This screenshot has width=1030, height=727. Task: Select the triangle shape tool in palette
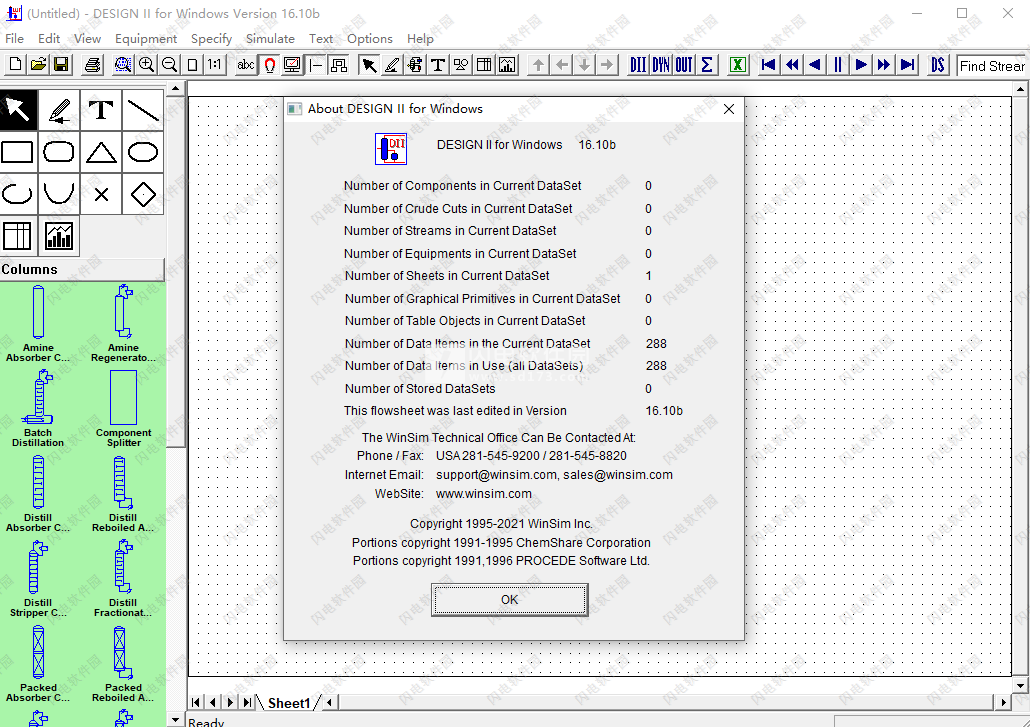tap(101, 152)
